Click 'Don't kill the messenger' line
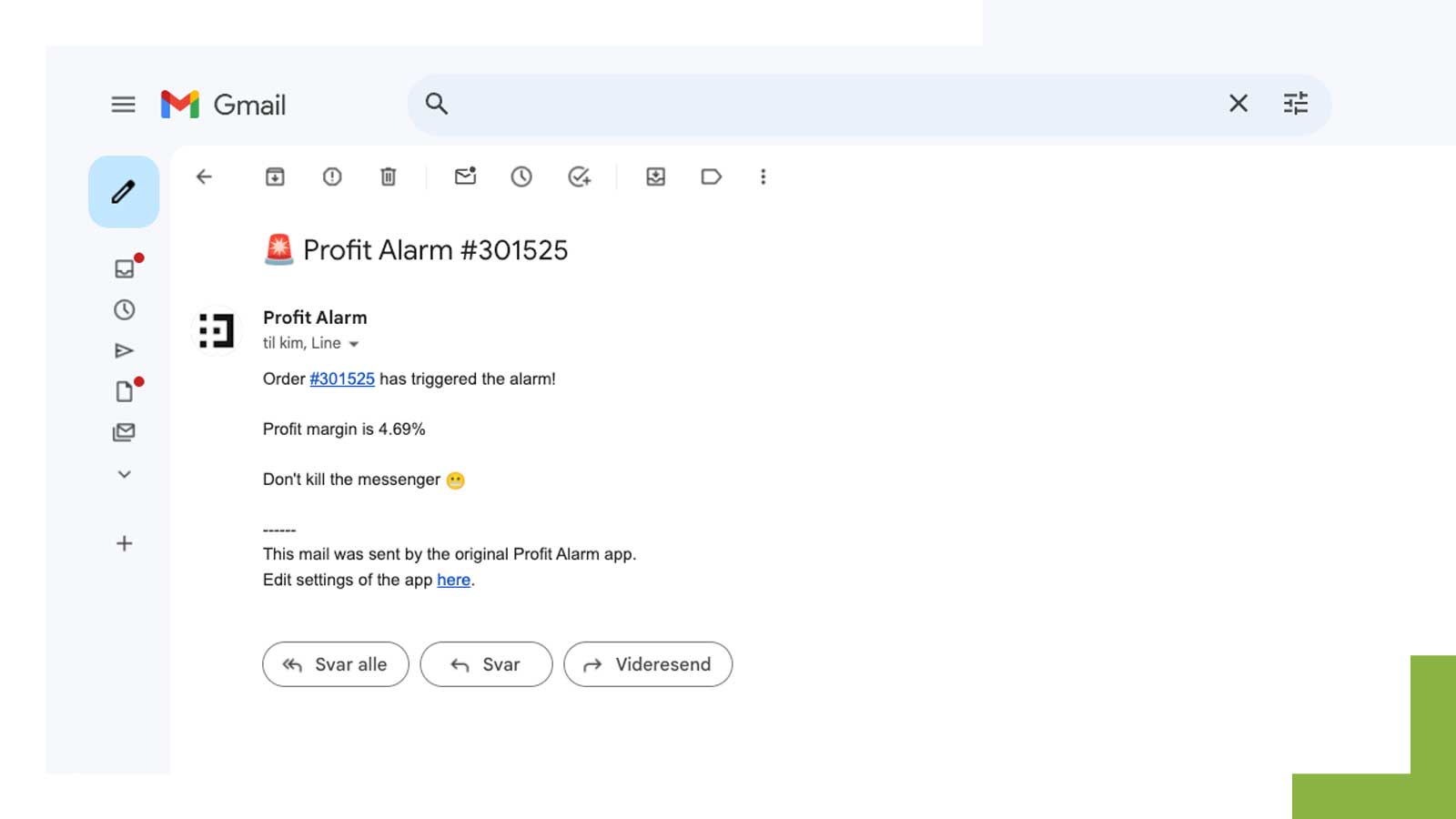1456x819 pixels. [x=364, y=480]
